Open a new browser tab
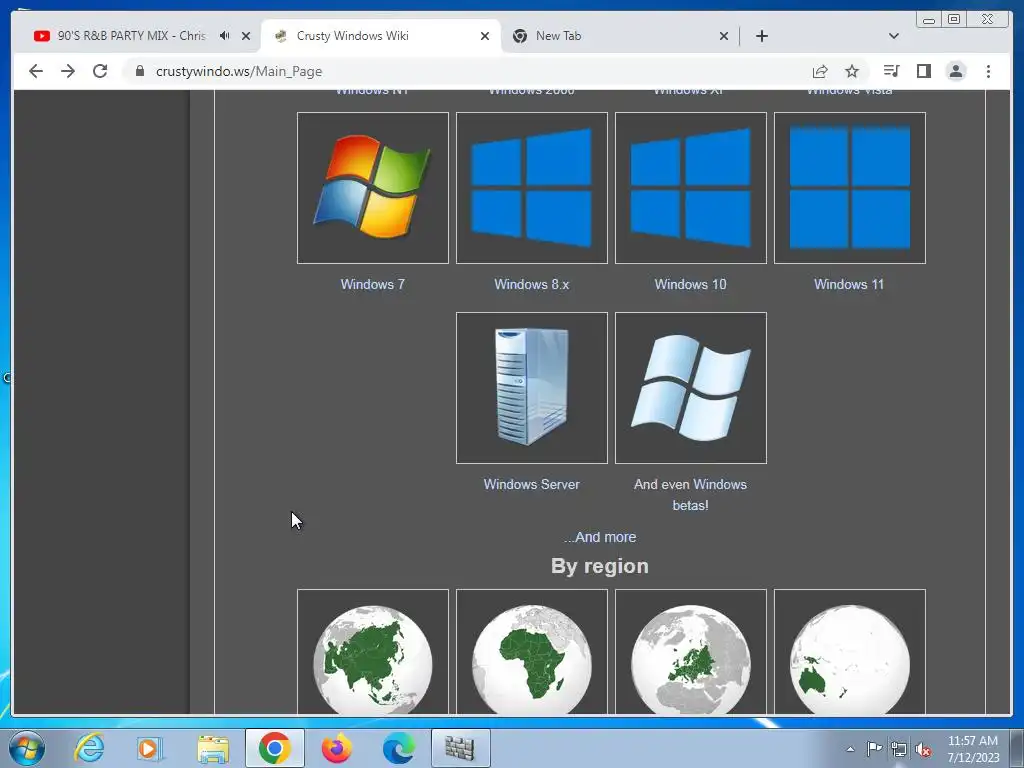 coord(762,36)
